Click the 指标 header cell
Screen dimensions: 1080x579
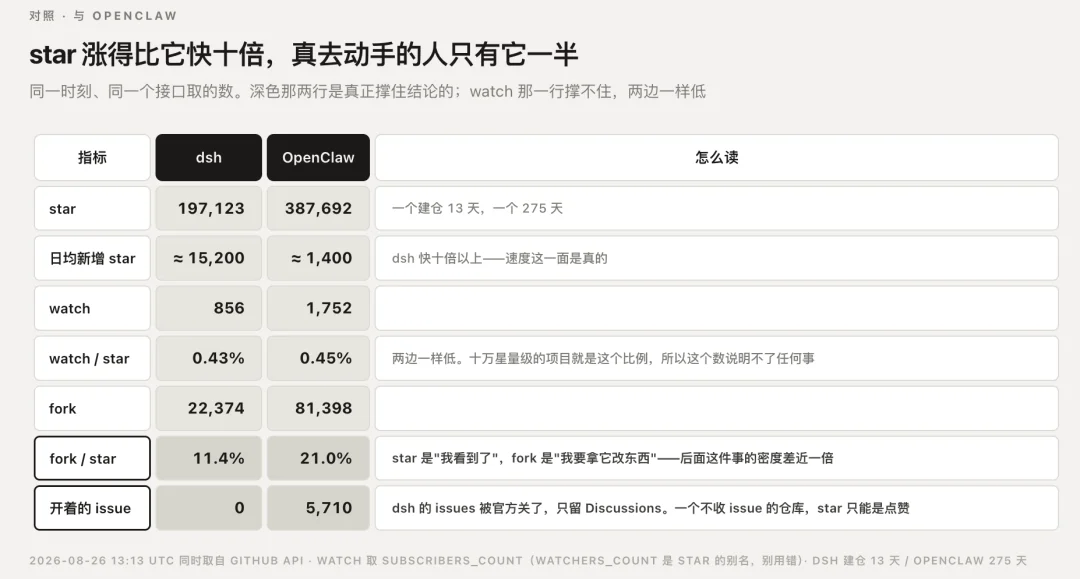92,158
